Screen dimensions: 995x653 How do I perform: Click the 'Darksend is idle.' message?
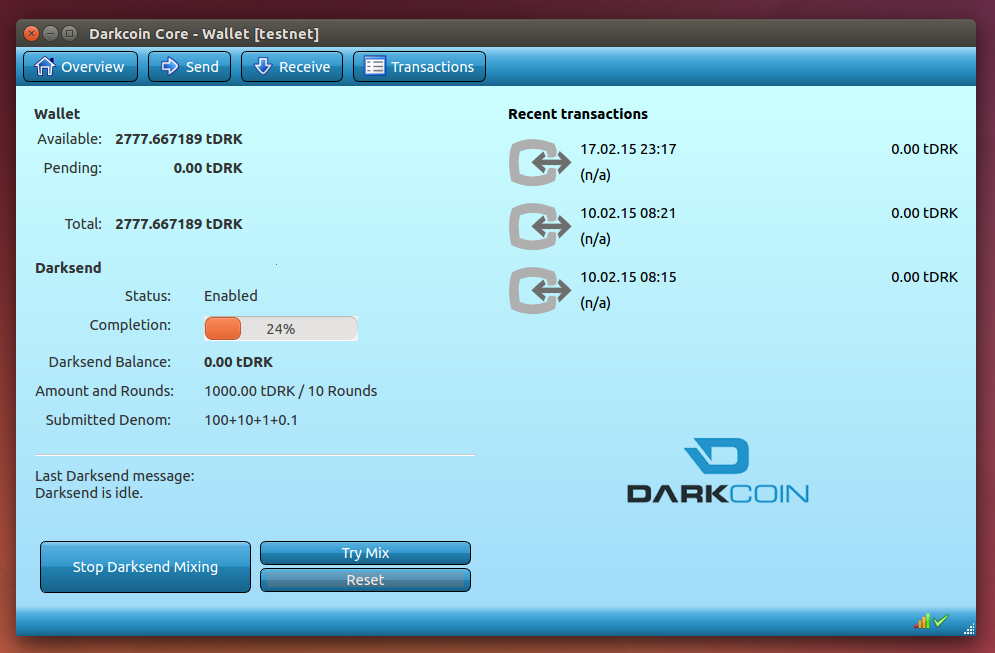[x=89, y=493]
